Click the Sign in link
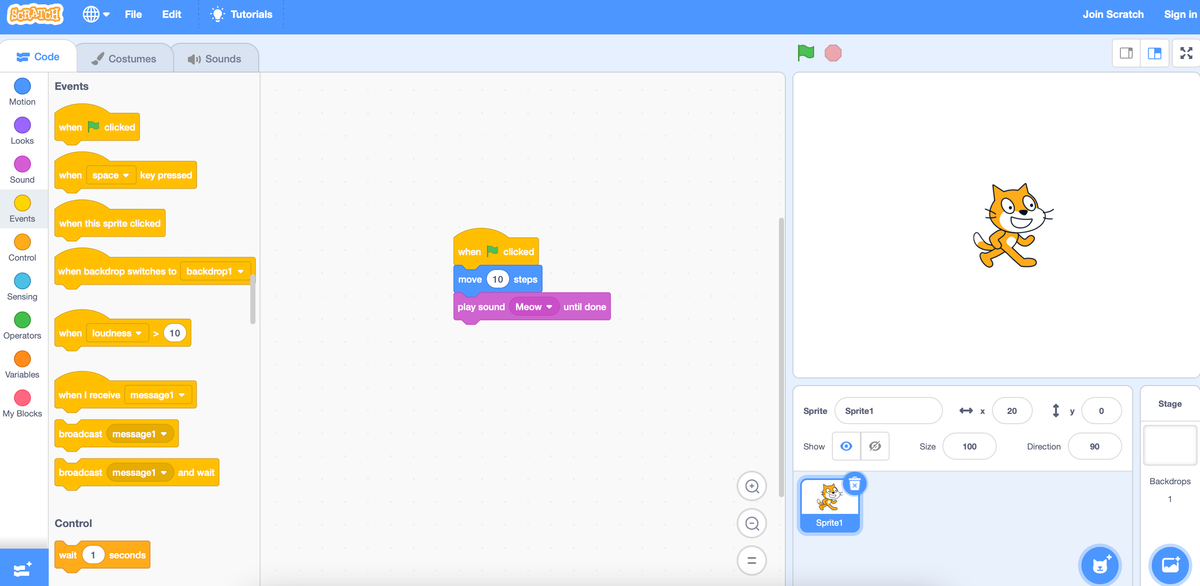This screenshot has width=1200, height=586. [1180, 15]
